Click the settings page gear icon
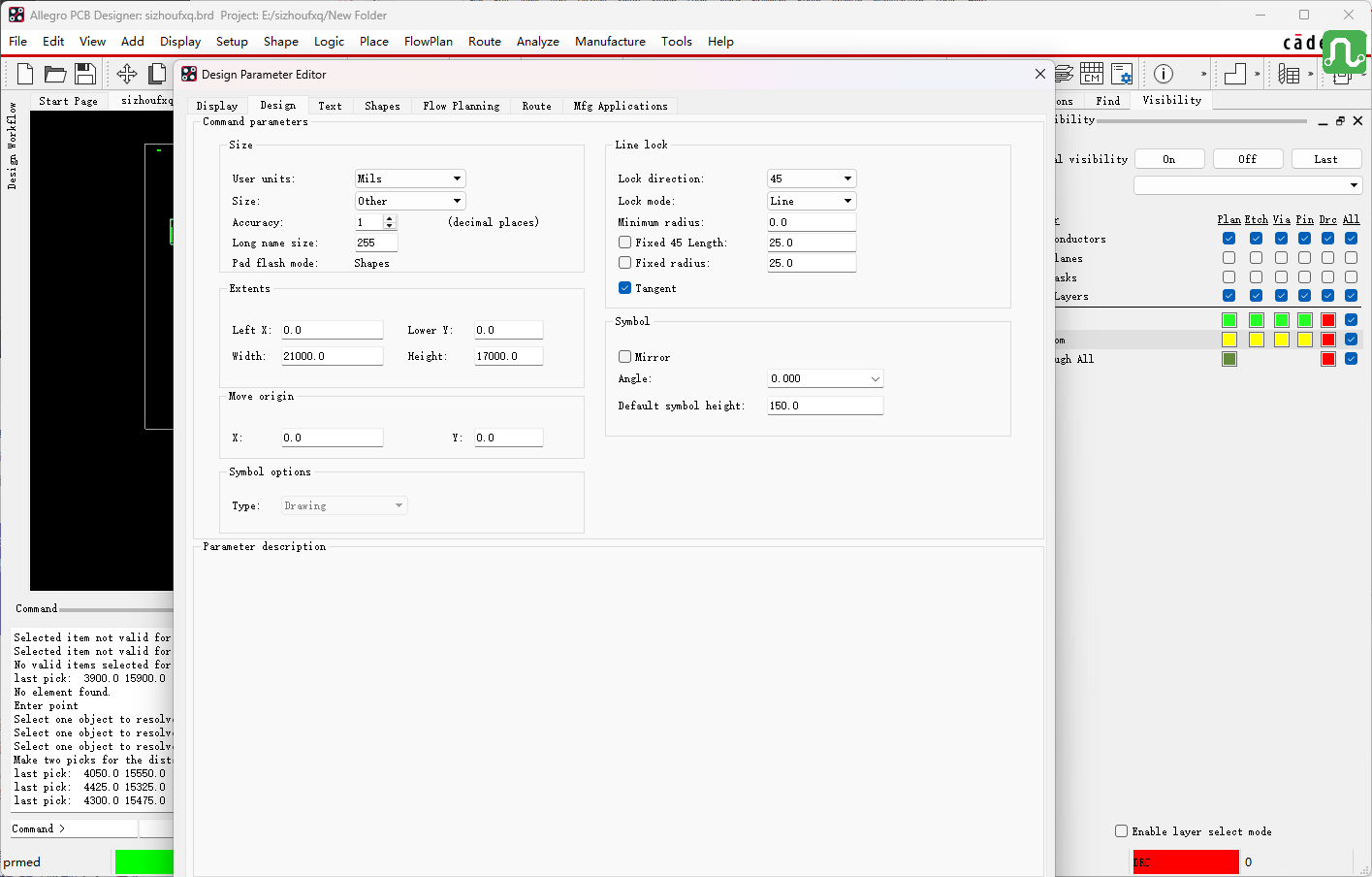The width and height of the screenshot is (1372, 877). pos(1122,74)
